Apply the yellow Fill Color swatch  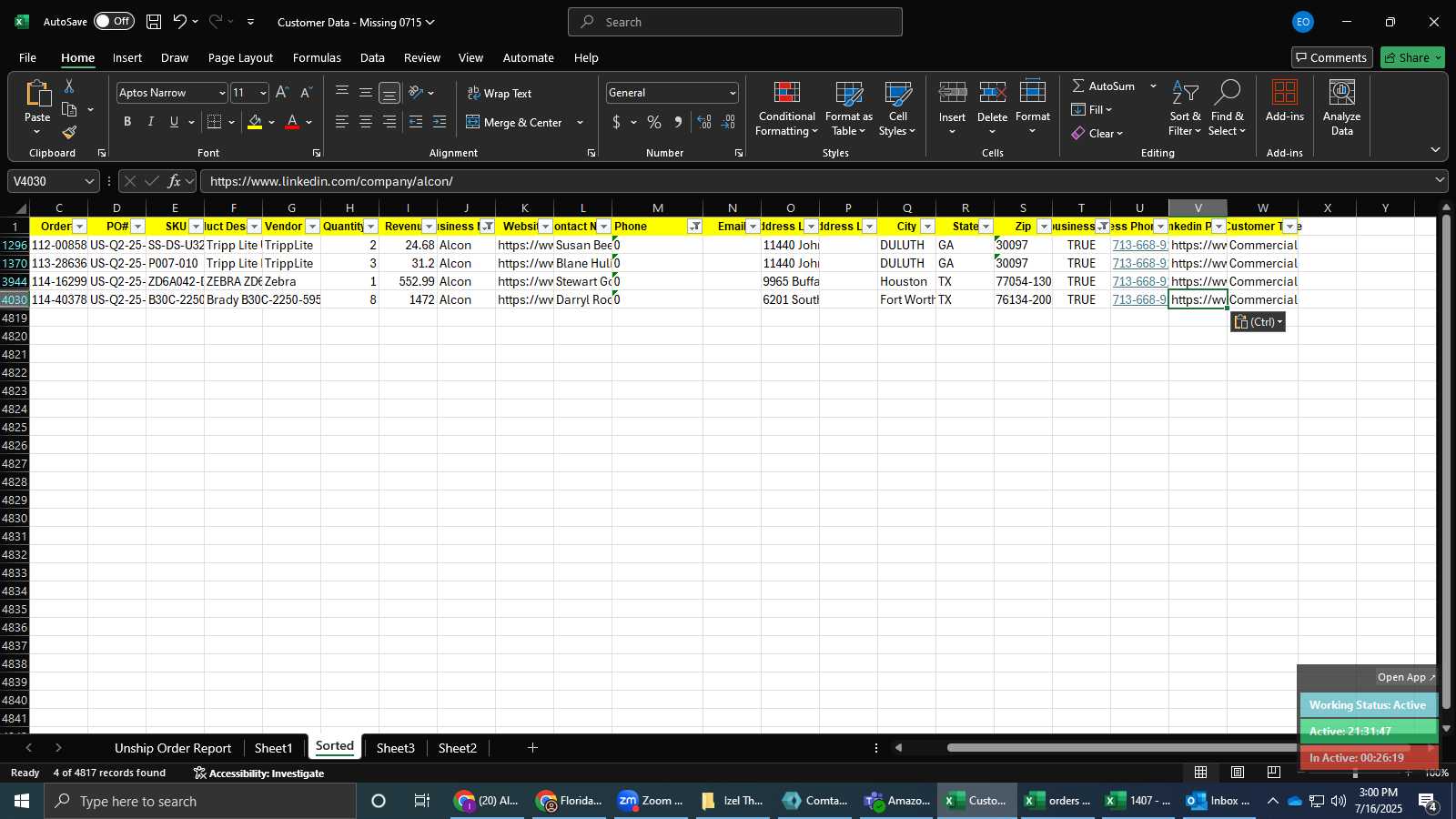pos(255,122)
